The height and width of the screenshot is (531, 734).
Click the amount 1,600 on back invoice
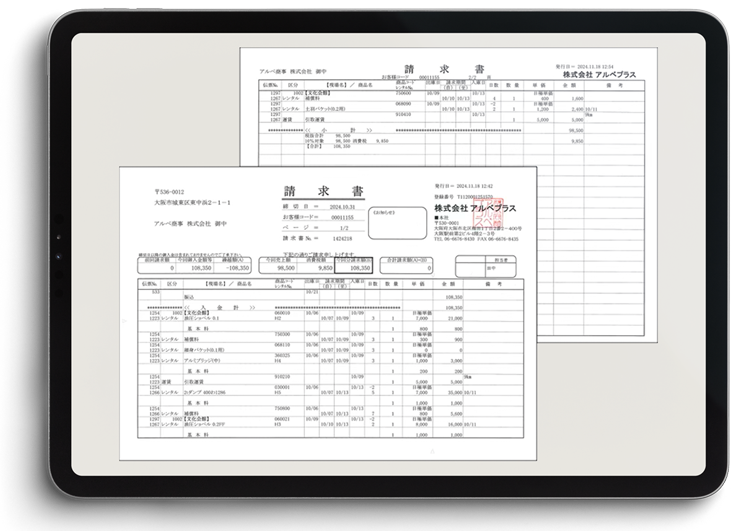[577, 99]
